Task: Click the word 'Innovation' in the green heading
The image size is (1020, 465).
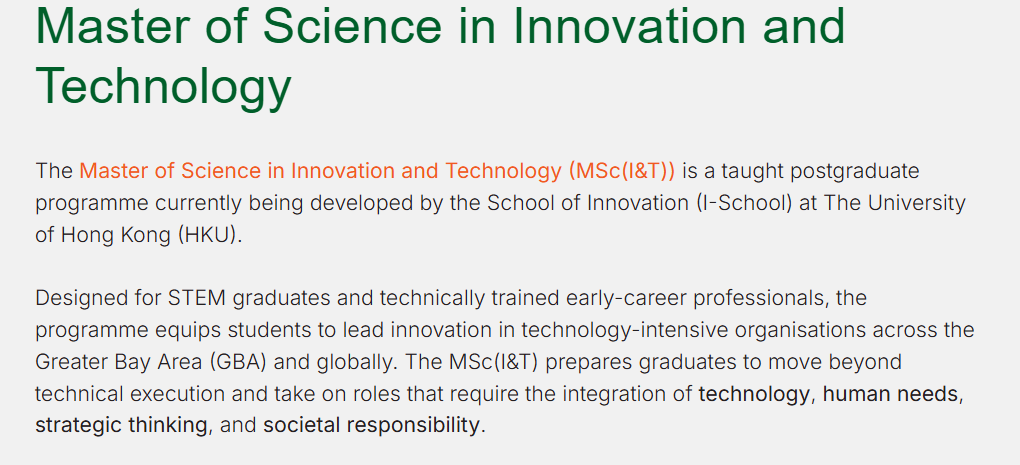Action: [630, 26]
